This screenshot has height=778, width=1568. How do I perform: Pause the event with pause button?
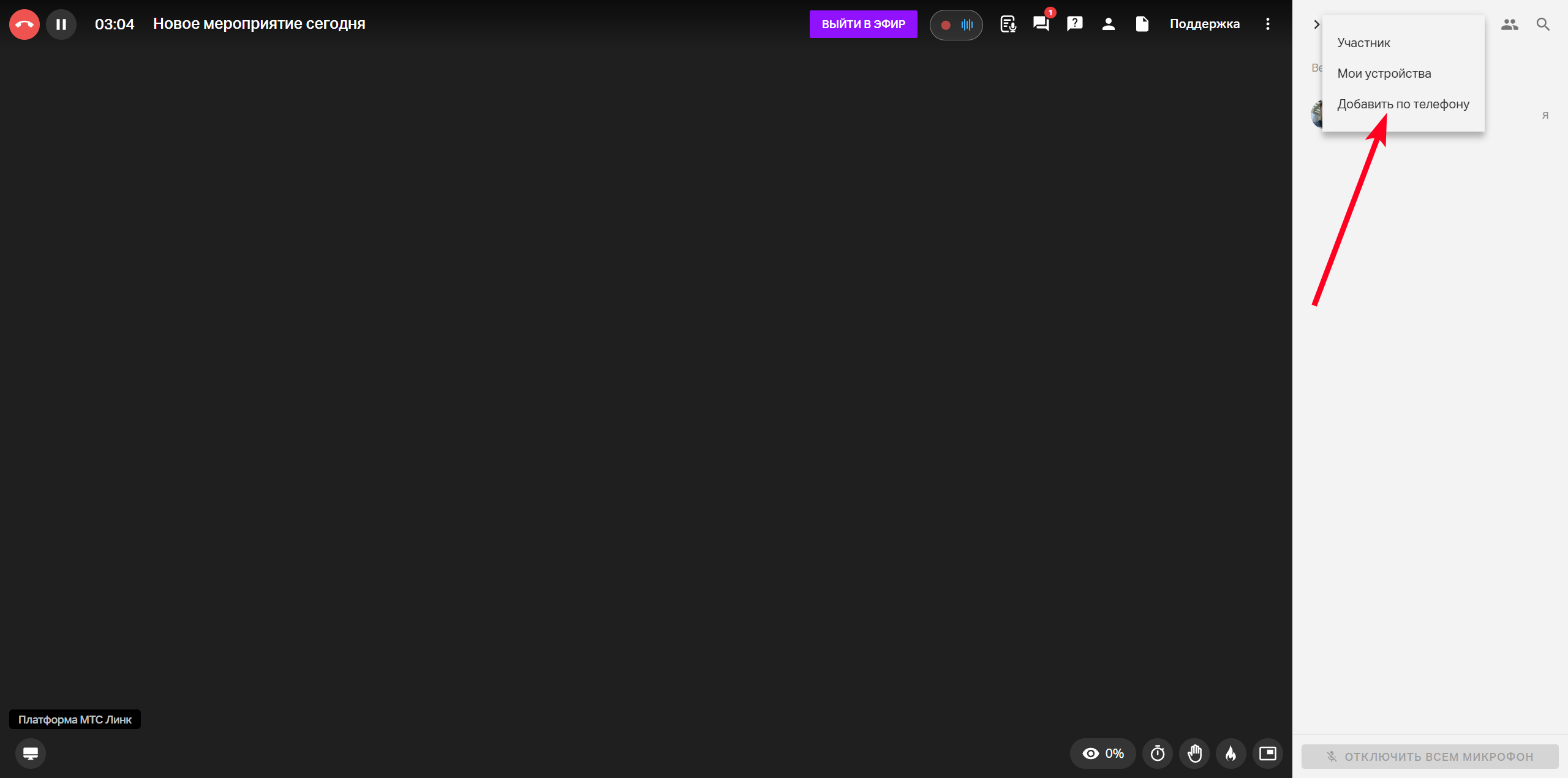click(x=61, y=24)
